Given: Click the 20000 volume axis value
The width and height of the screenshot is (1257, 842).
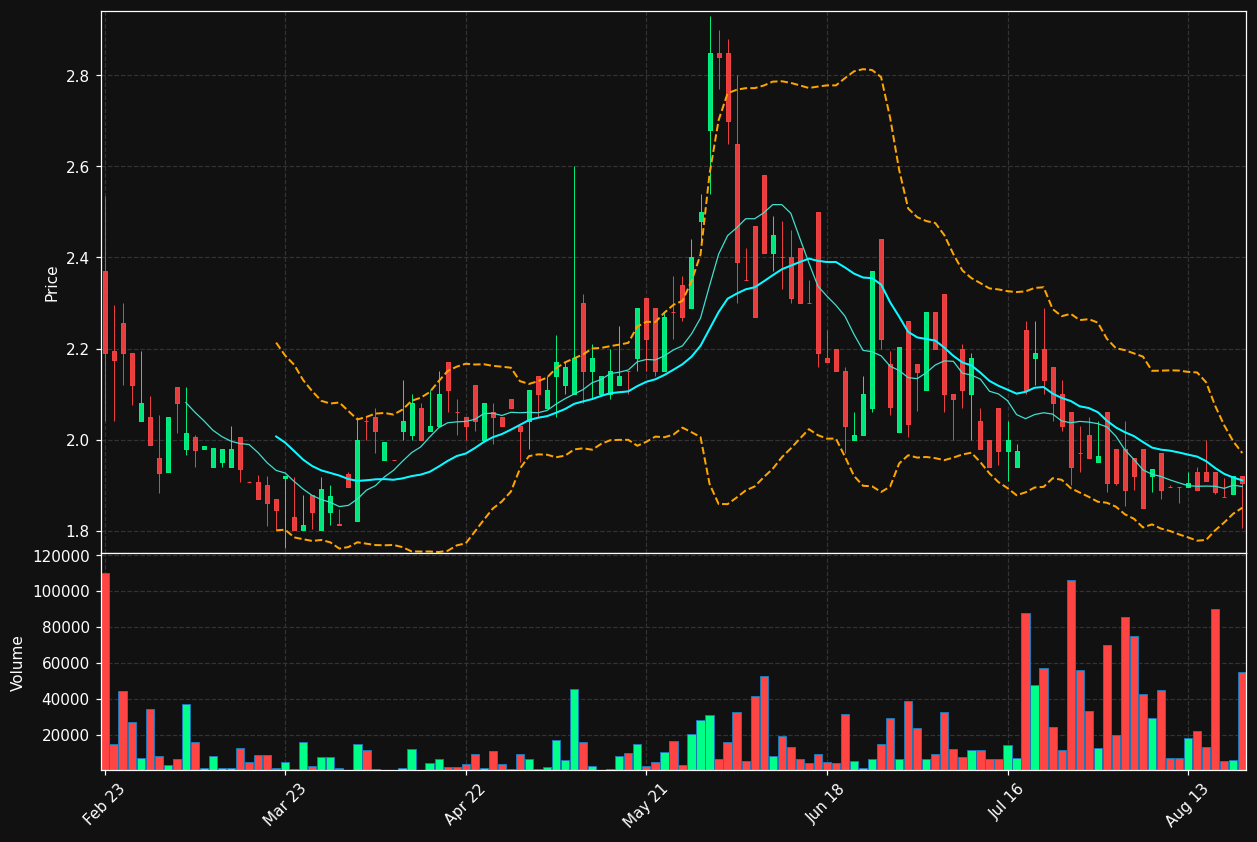Looking at the screenshot, I should [66, 736].
